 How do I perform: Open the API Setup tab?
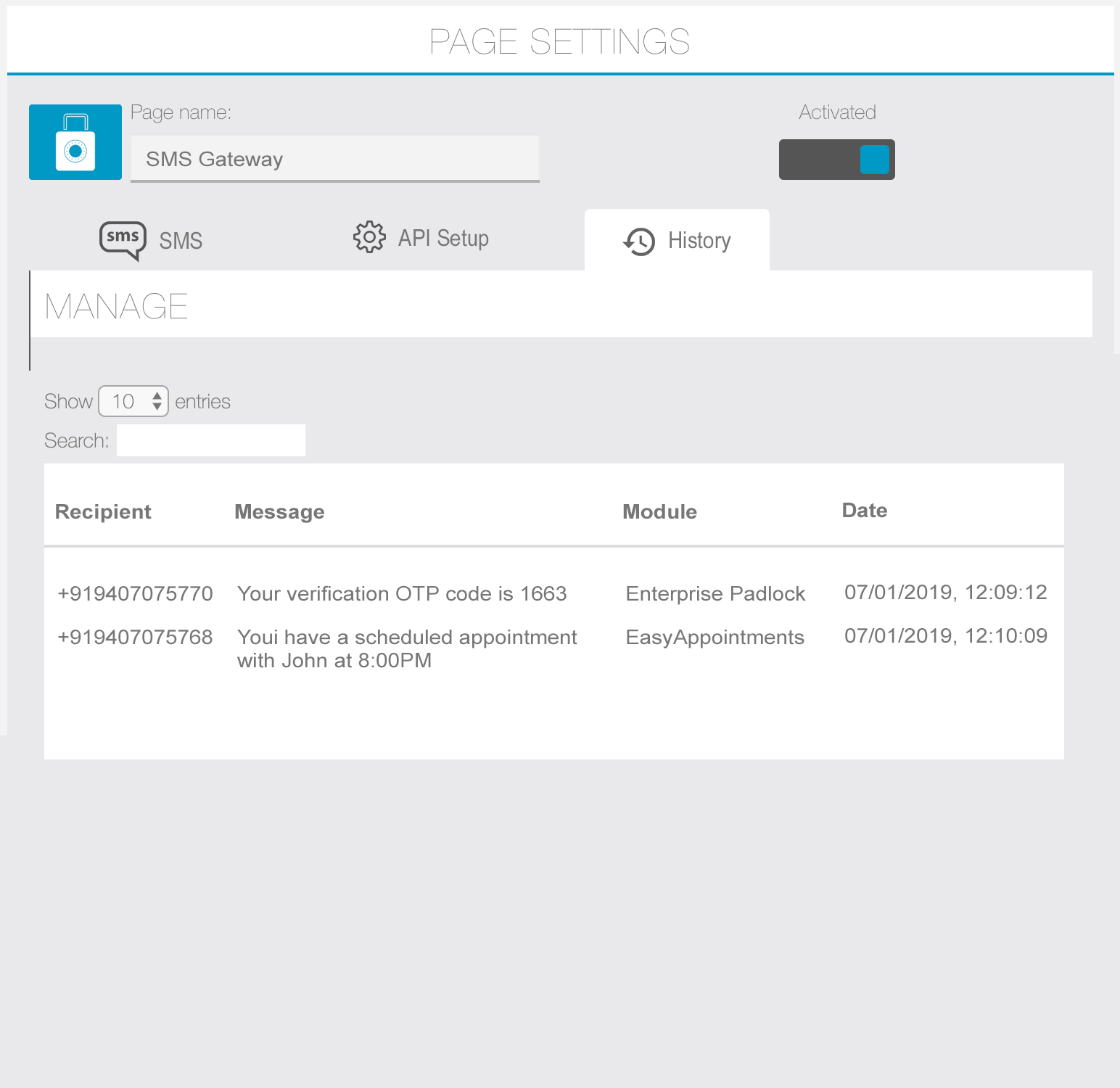[x=421, y=238]
